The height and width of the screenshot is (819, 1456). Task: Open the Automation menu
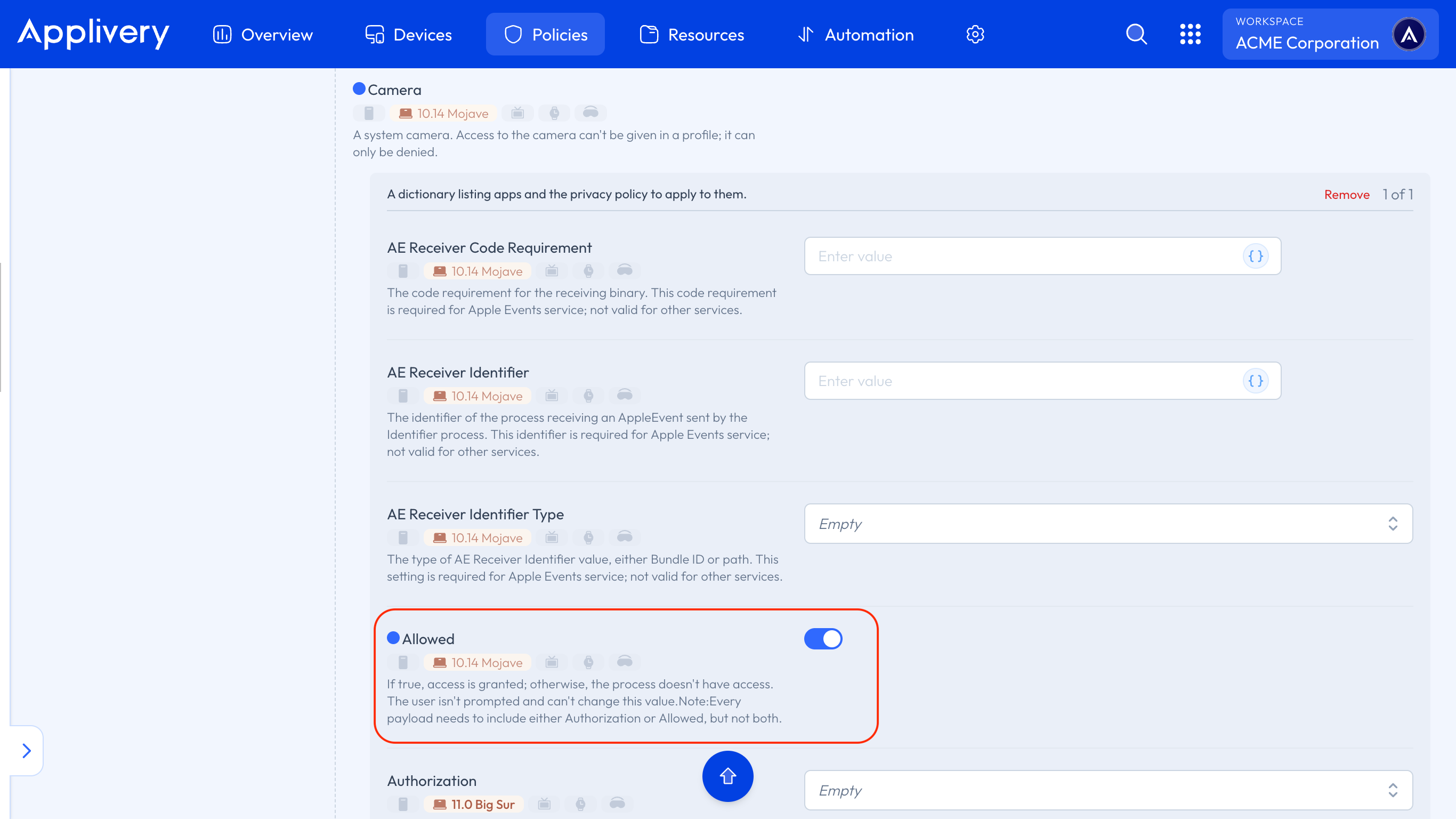(856, 35)
